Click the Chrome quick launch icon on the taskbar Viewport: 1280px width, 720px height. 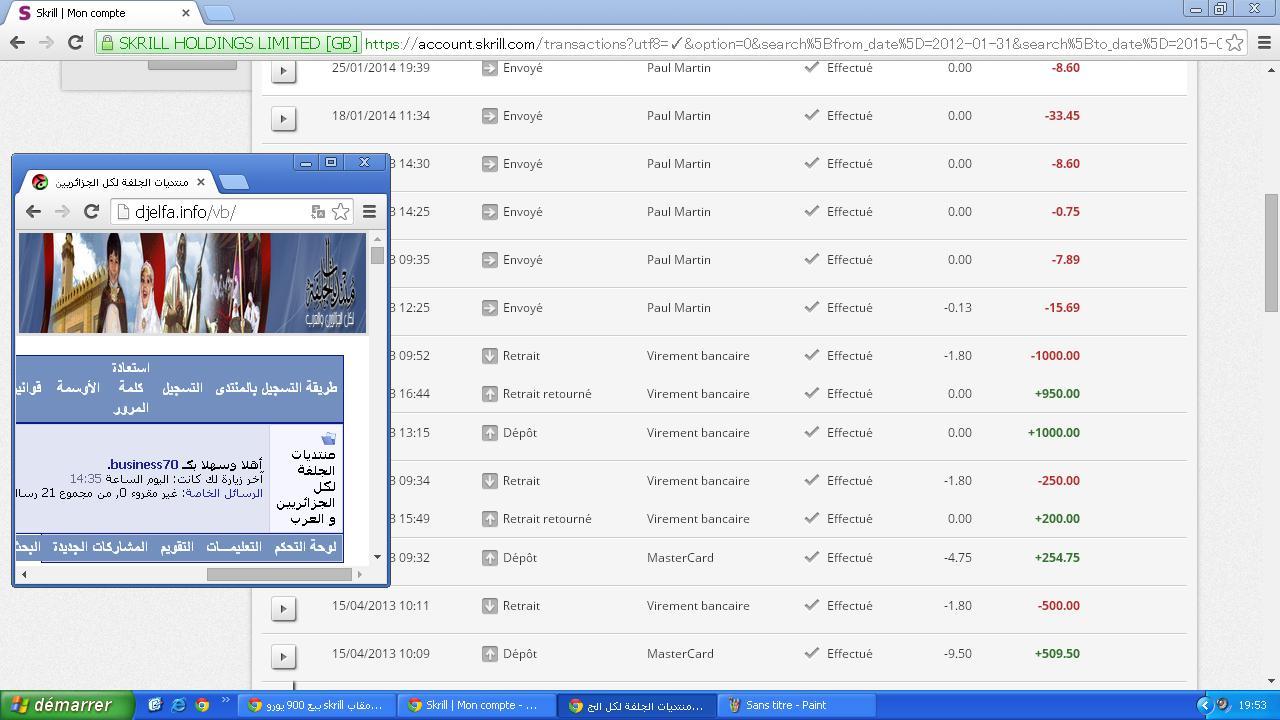[x=202, y=705]
